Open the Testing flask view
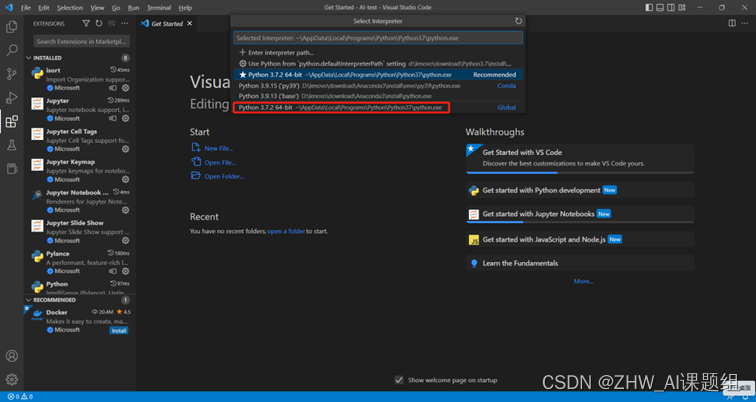Image resolution: width=756 pixels, height=402 pixels. click(x=12, y=145)
